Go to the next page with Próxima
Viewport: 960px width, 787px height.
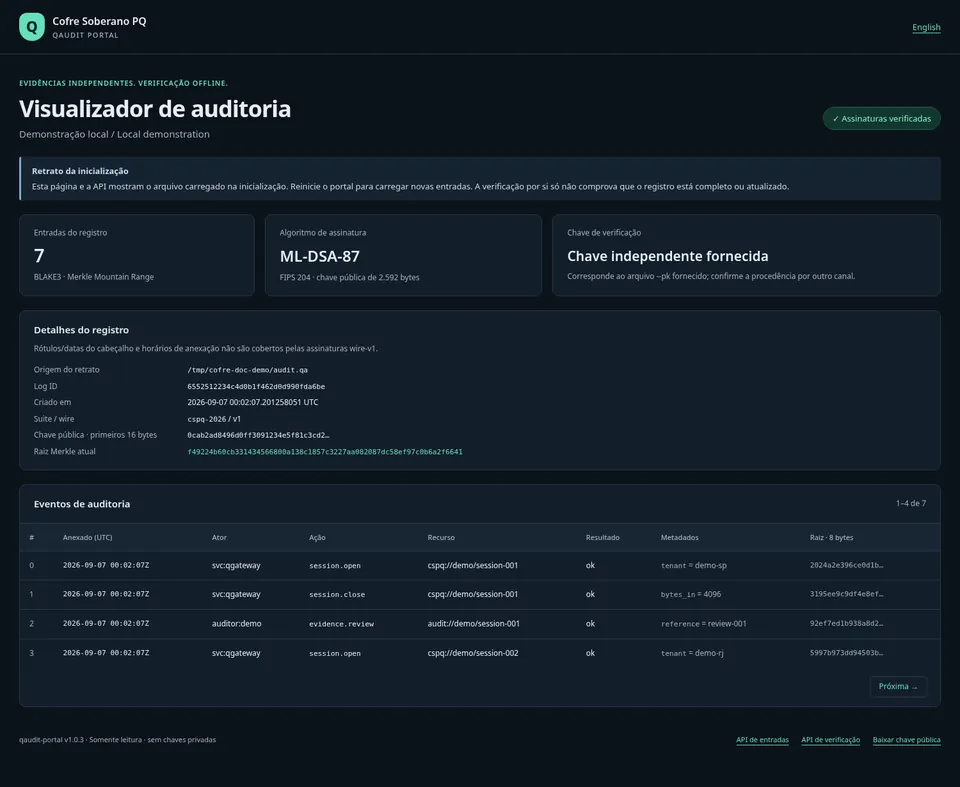point(898,687)
